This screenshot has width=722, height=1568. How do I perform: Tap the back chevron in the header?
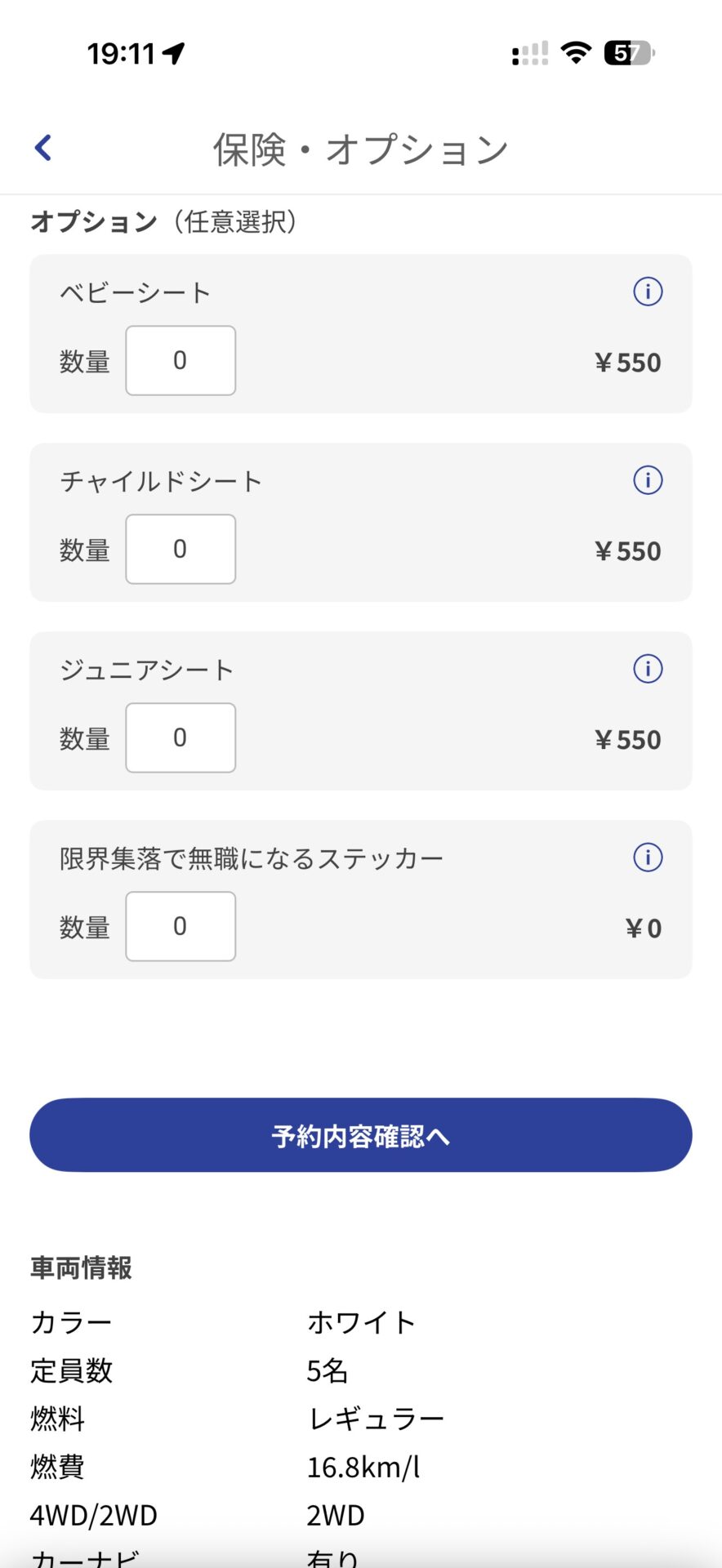pos(44,148)
